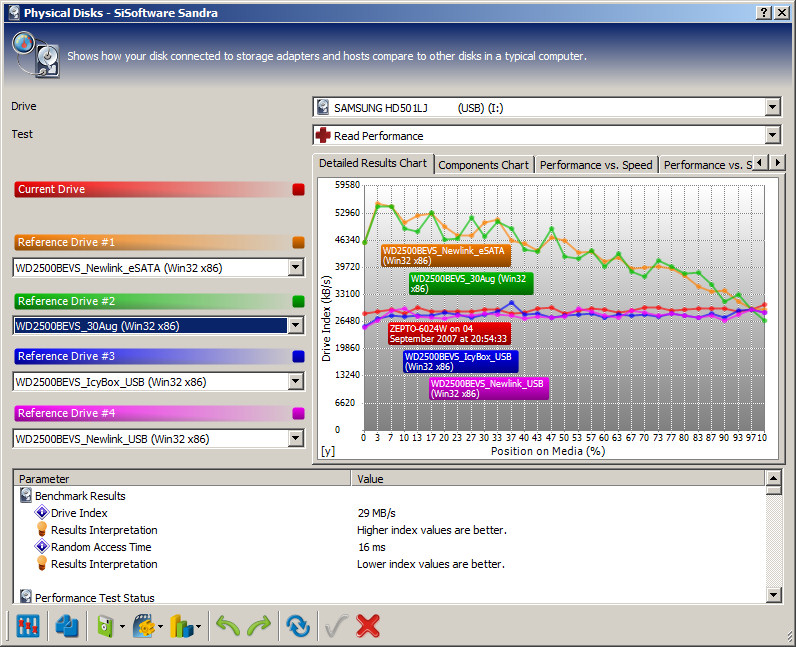Click the [y] axis toggle label

click(328, 450)
